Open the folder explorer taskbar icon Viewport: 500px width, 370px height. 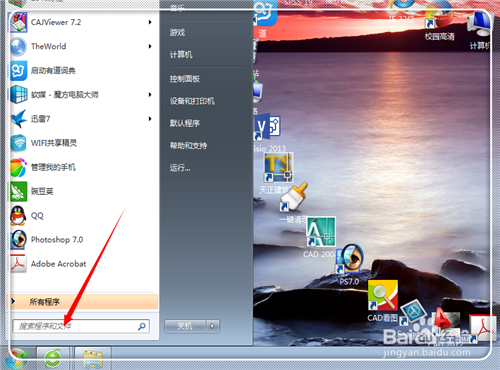pos(93,359)
